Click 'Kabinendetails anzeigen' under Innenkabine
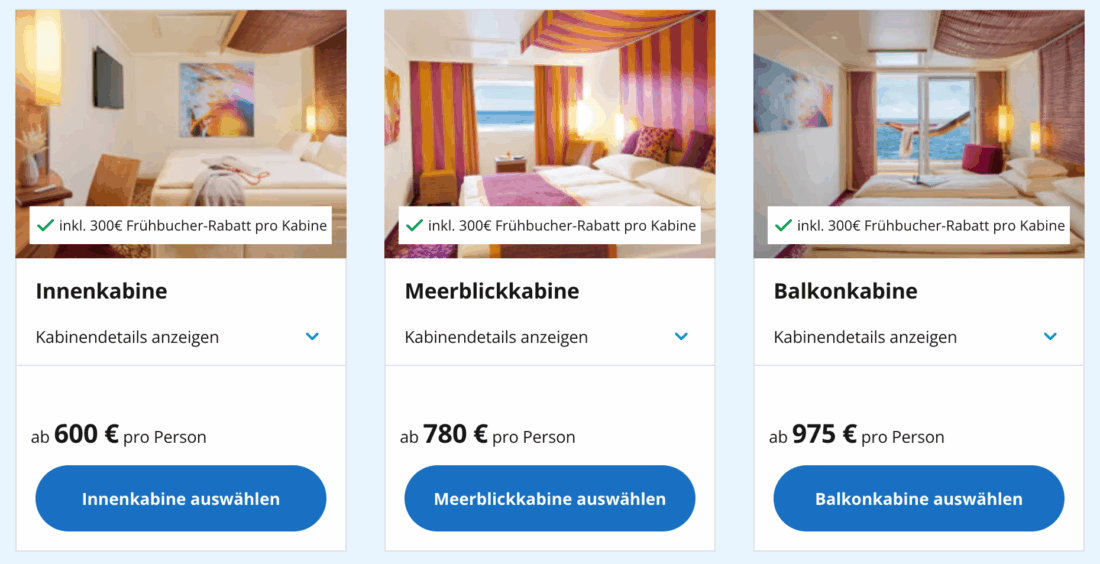1100x564 pixels. 127,337
